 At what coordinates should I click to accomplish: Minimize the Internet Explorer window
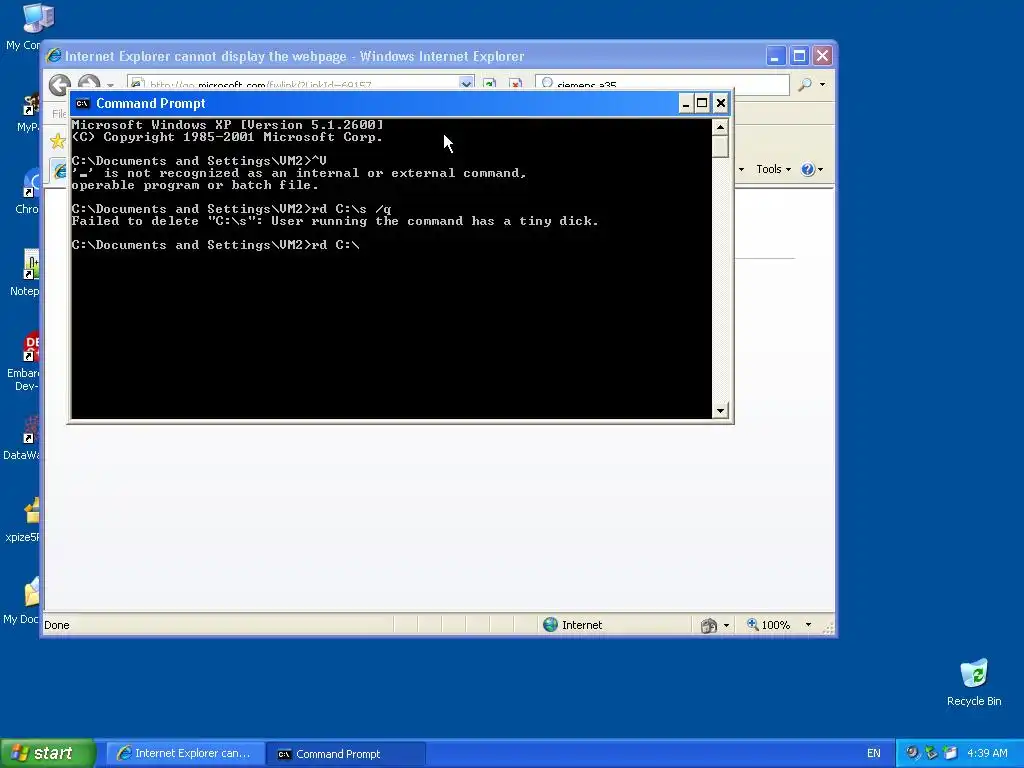coord(775,56)
